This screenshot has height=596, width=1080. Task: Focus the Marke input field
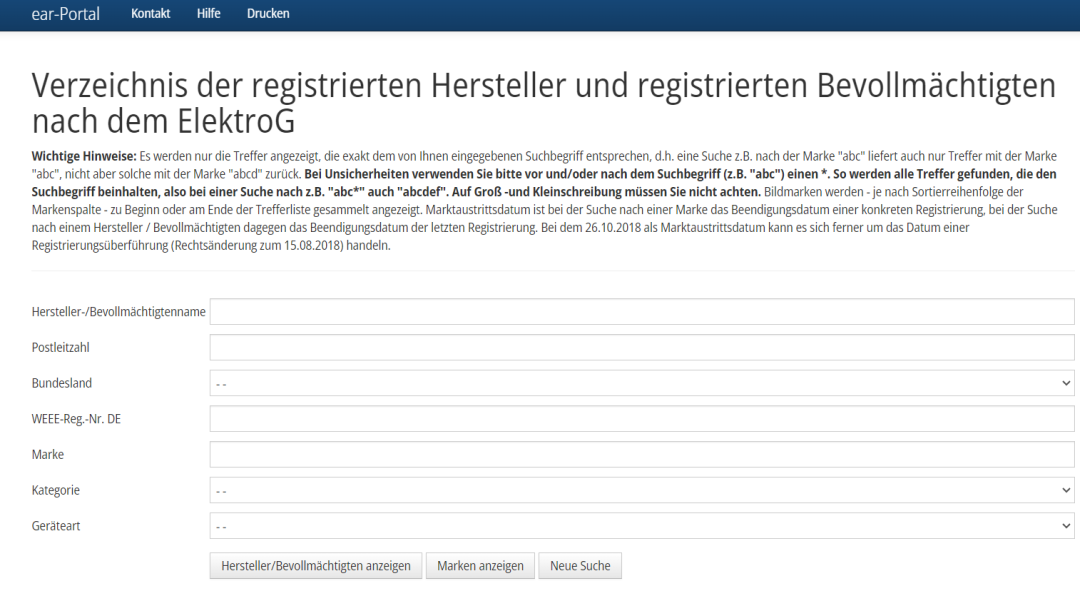[642, 455]
